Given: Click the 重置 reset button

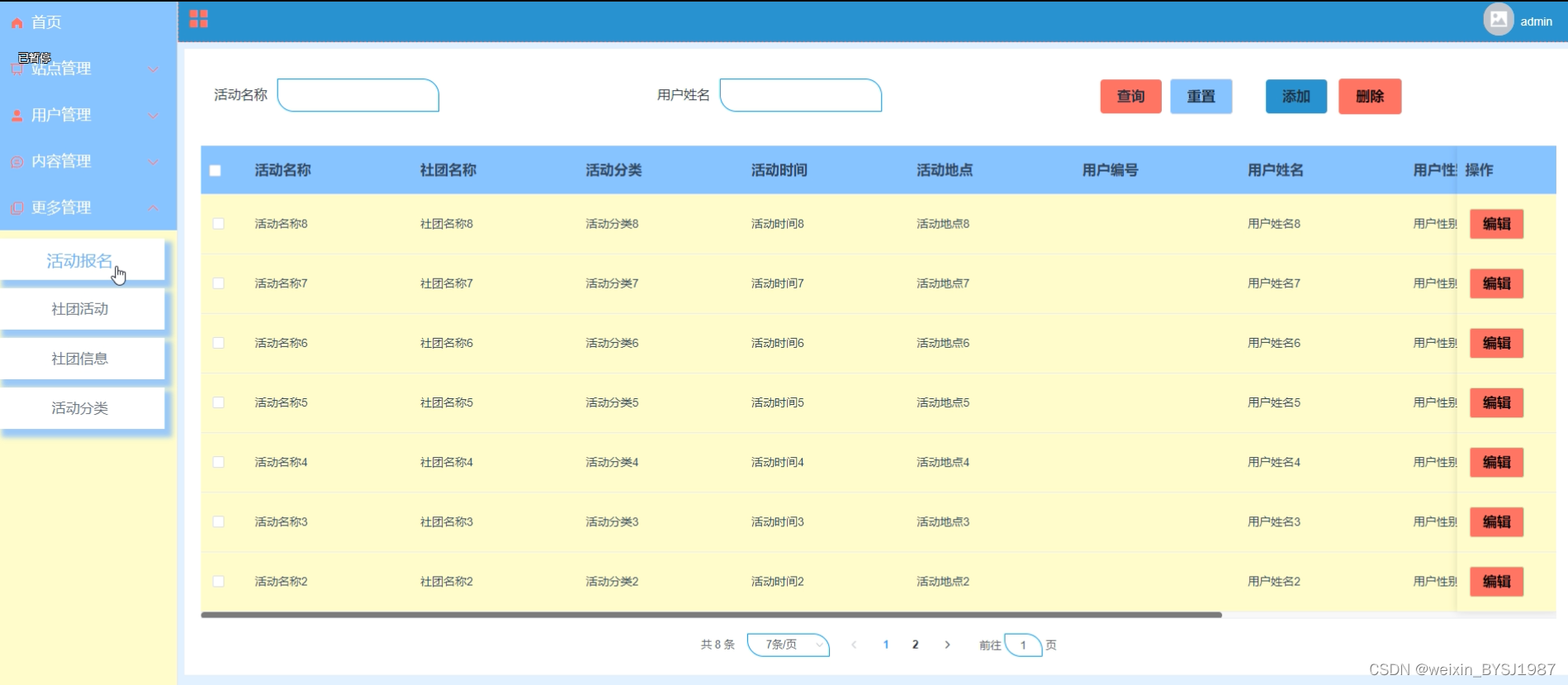Looking at the screenshot, I should [1201, 97].
